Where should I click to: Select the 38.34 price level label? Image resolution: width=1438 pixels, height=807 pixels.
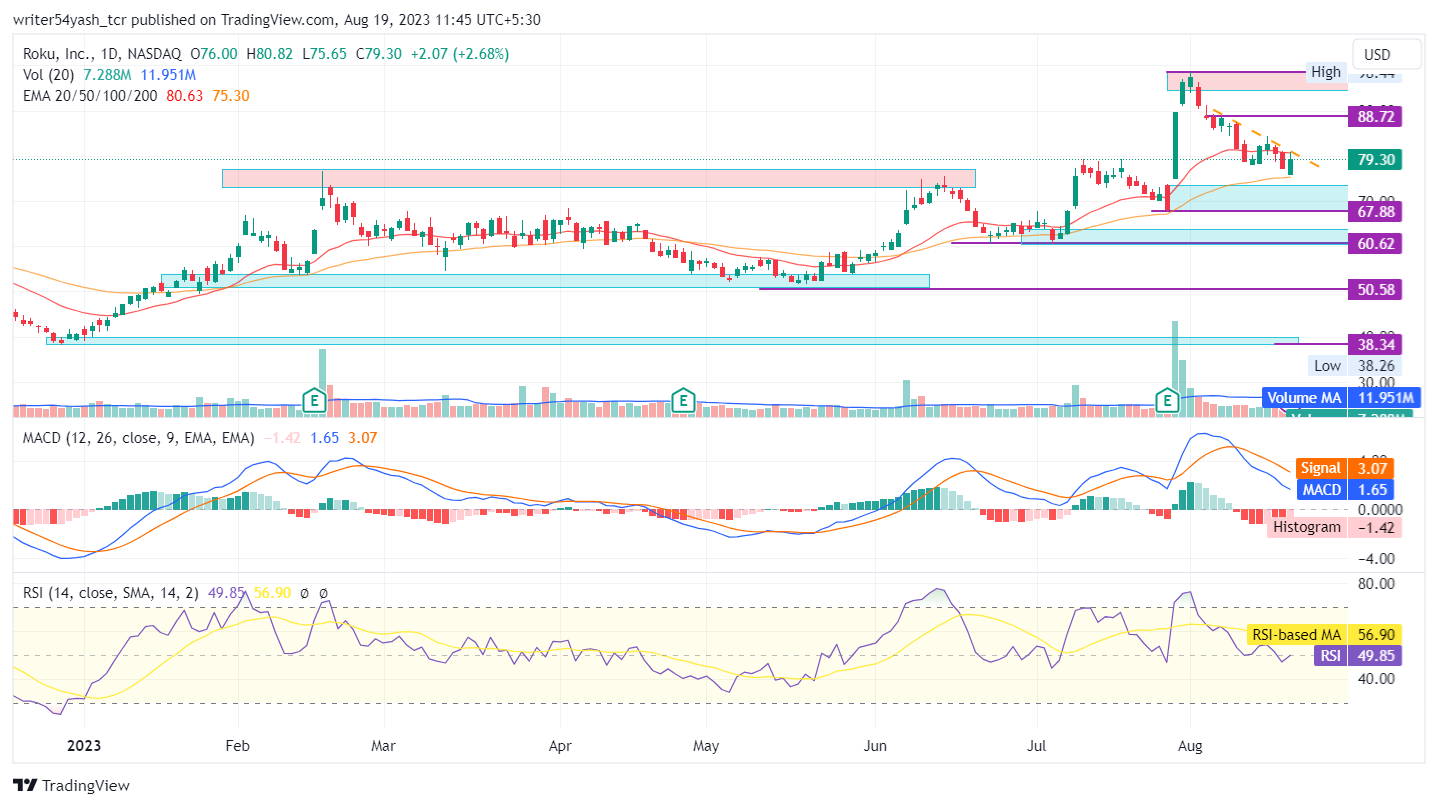[1375, 344]
